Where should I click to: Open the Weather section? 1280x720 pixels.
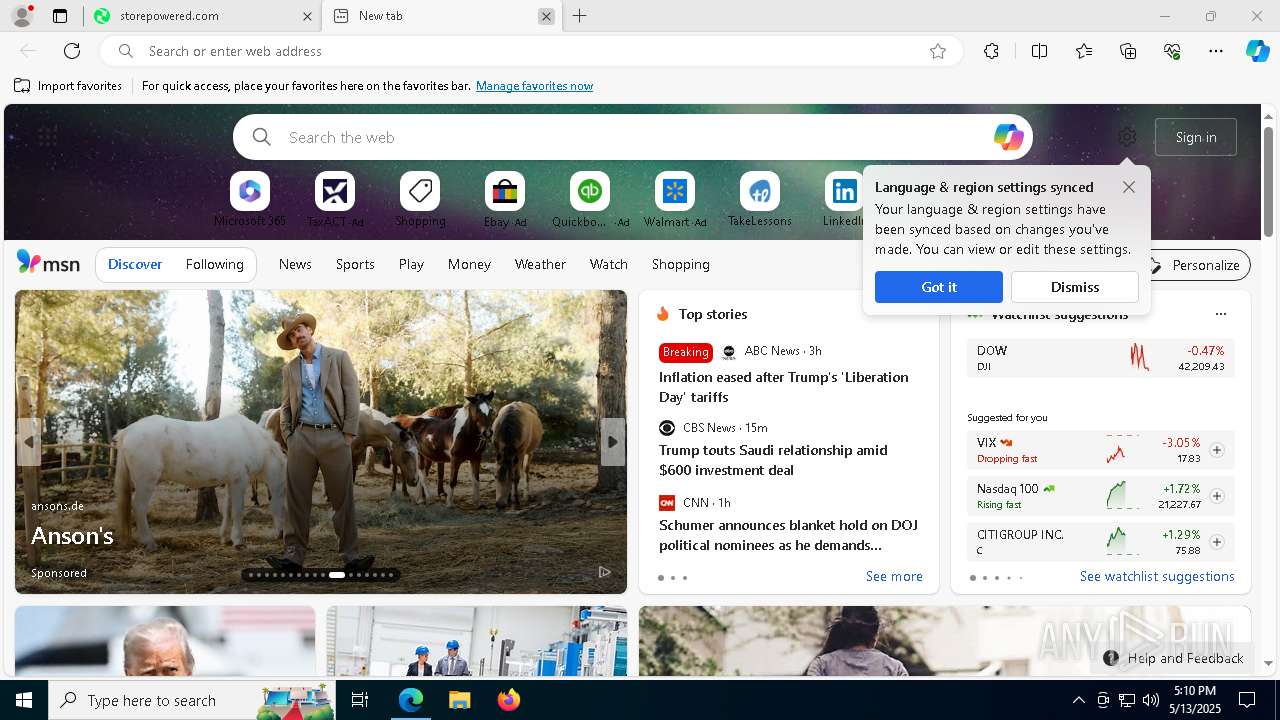coord(540,264)
